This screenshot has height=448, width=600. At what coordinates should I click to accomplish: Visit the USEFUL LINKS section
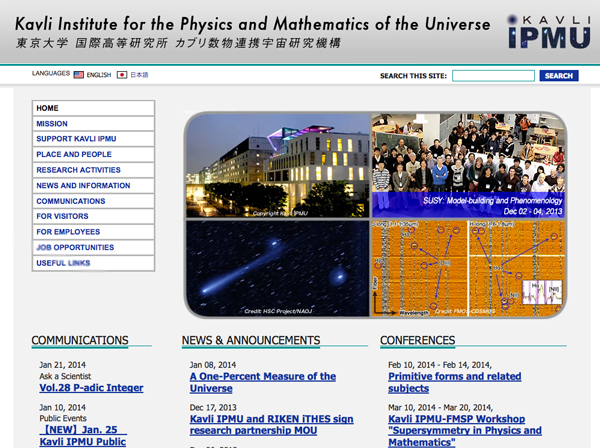(x=93, y=263)
